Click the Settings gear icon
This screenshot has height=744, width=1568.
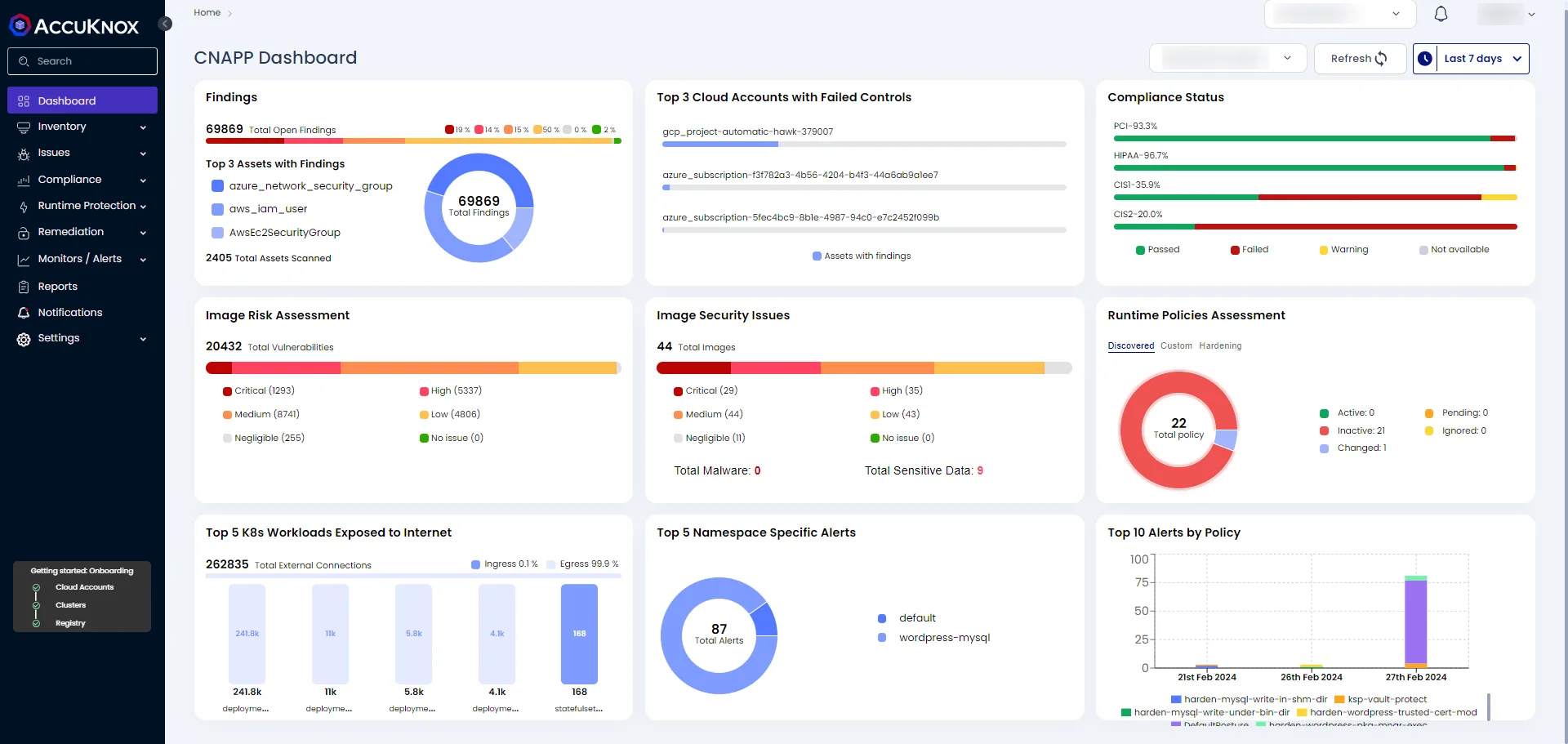point(24,339)
